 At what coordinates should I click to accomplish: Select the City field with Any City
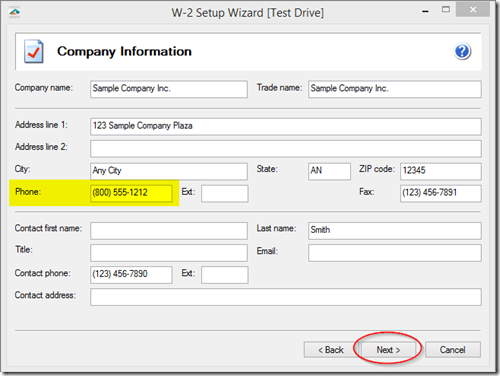[x=169, y=171]
